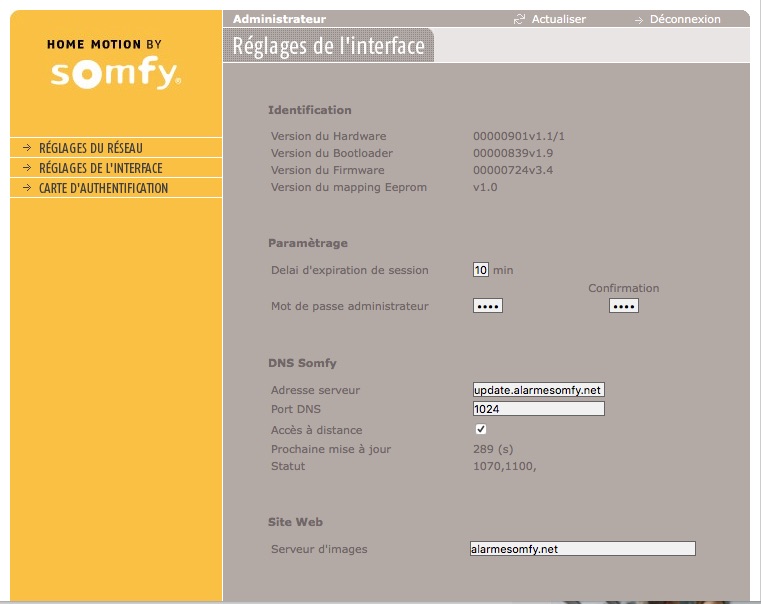Screen dimensions: 761x604
Task: Click the arrow icon beside Déconnexion
Action: [639, 20]
